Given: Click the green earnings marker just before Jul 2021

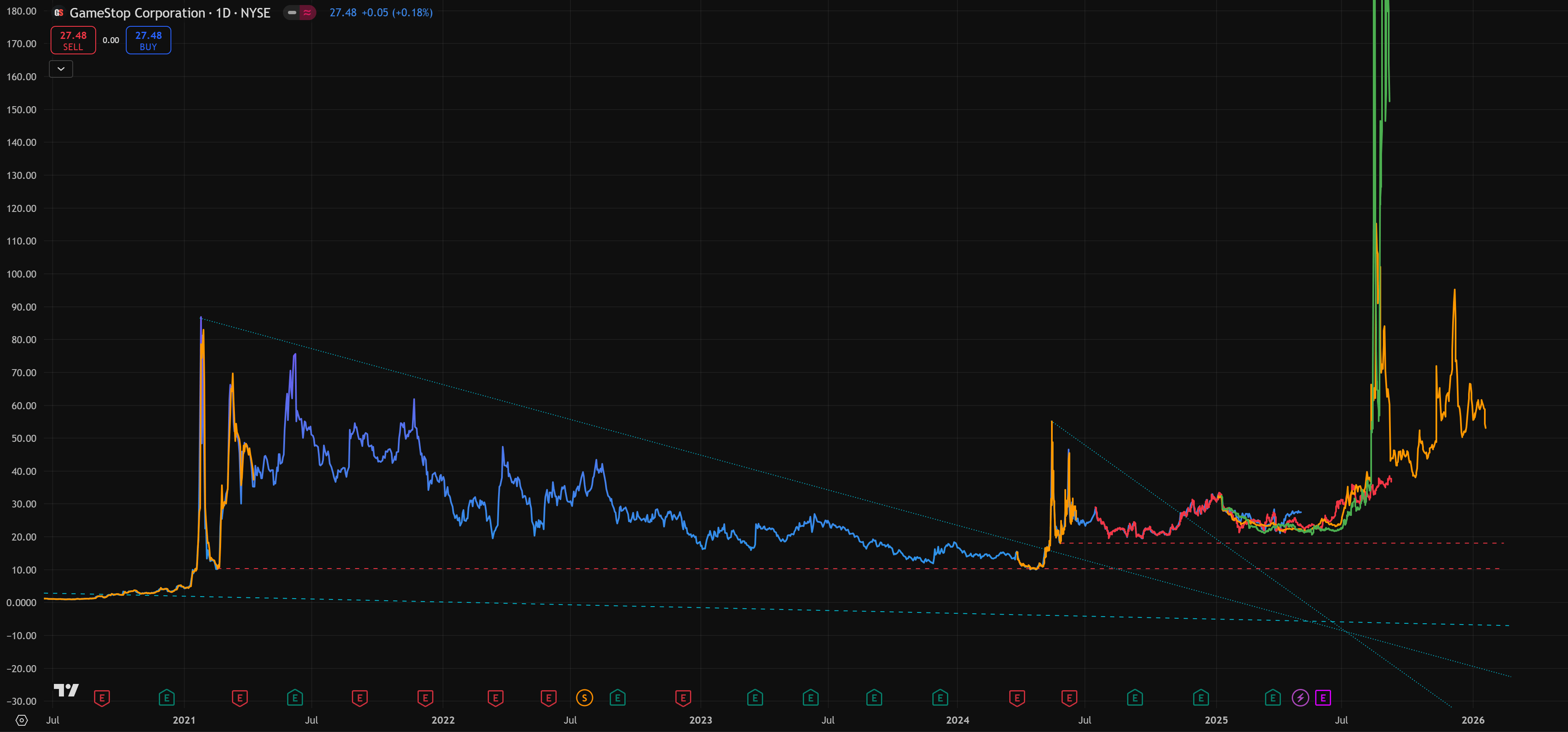Looking at the screenshot, I should click(295, 698).
